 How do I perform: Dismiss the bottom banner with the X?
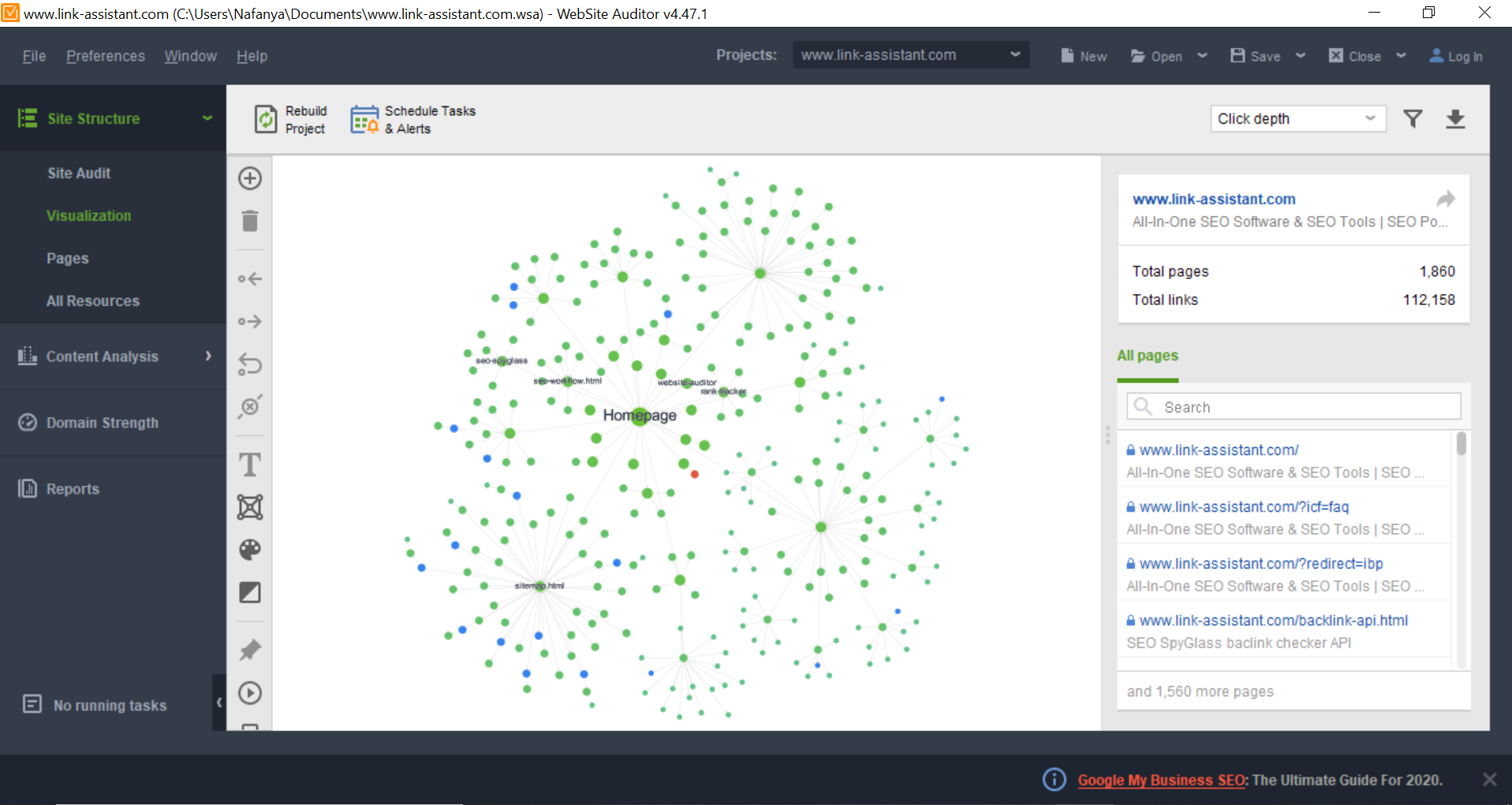coord(1489,780)
